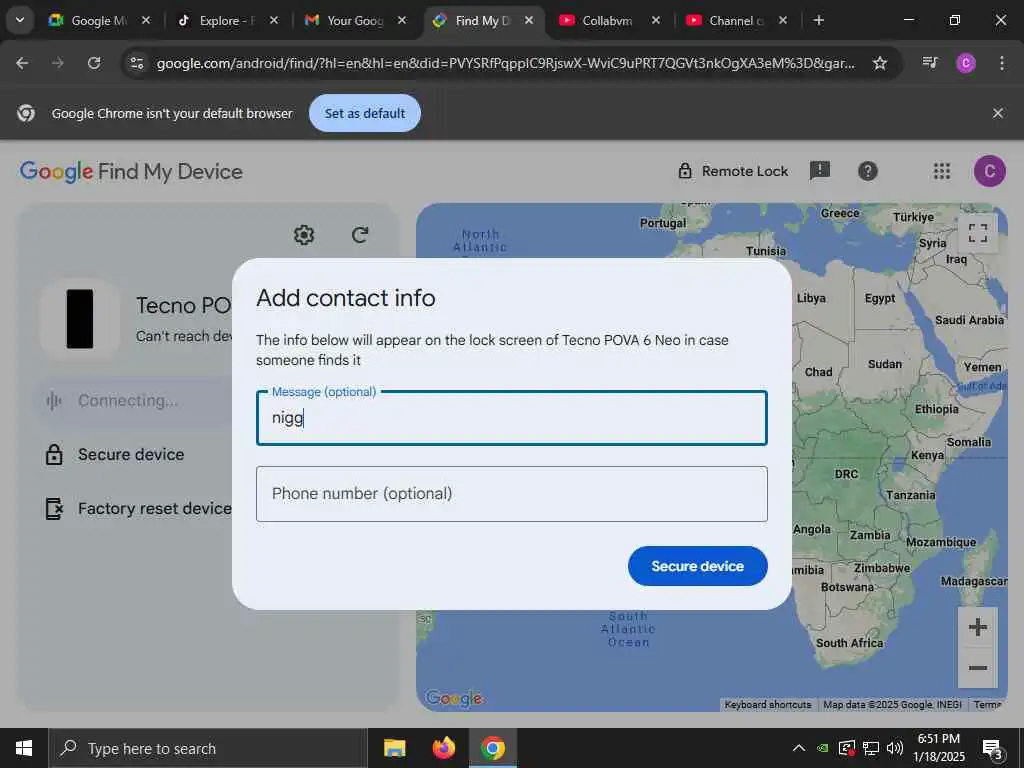
Task: Select the Tecno POVA phone thumbnail
Action: (80, 319)
